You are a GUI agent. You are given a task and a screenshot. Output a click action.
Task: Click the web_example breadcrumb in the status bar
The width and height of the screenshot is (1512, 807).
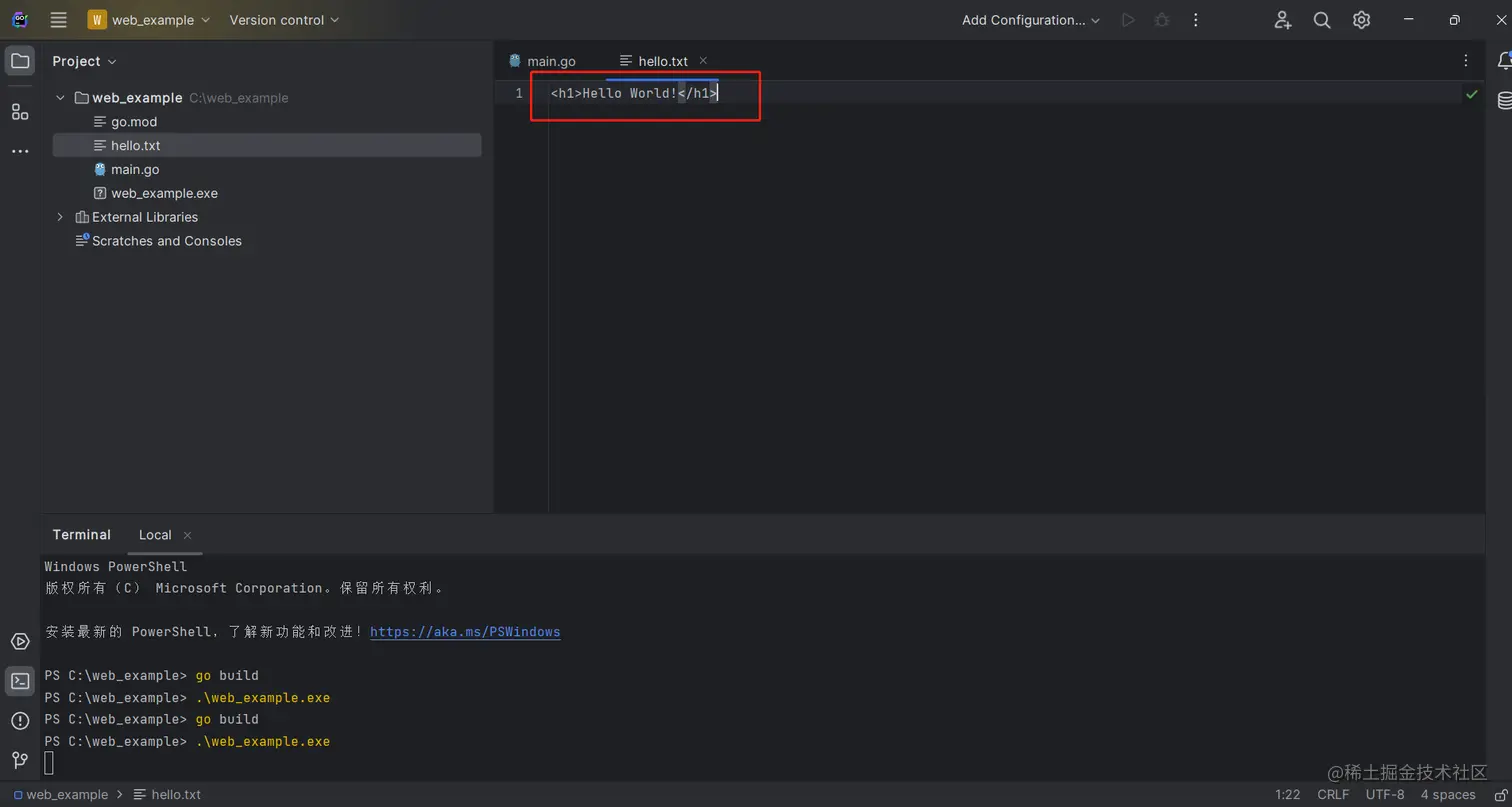click(x=60, y=795)
